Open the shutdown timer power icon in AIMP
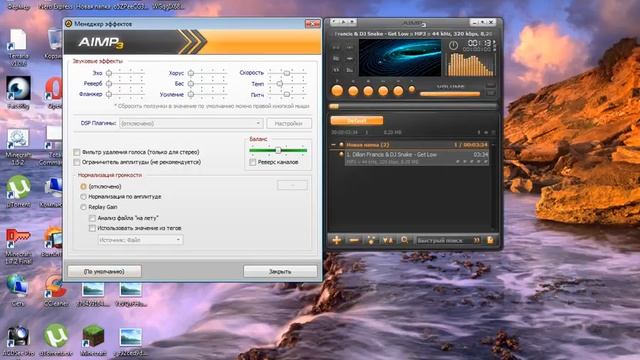This screenshot has height=360, width=640. (x=453, y=45)
